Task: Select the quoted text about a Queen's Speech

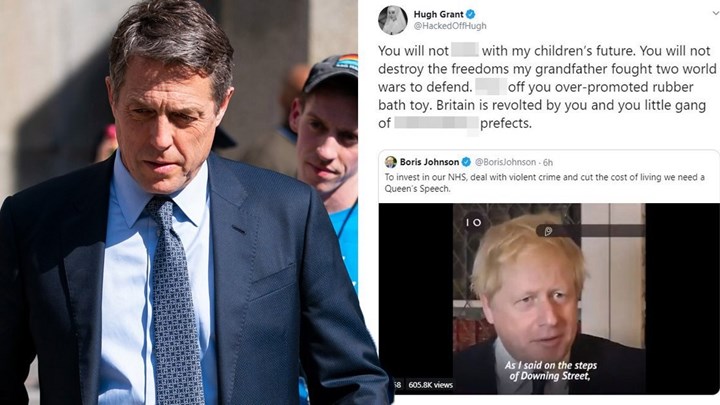Action: [x=545, y=183]
